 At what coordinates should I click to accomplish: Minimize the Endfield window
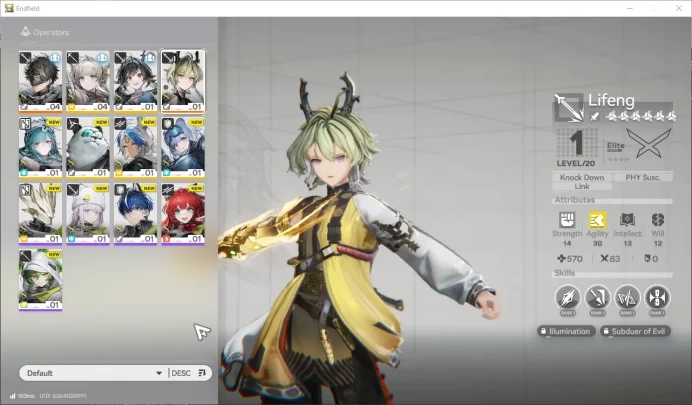(x=630, y=8)
